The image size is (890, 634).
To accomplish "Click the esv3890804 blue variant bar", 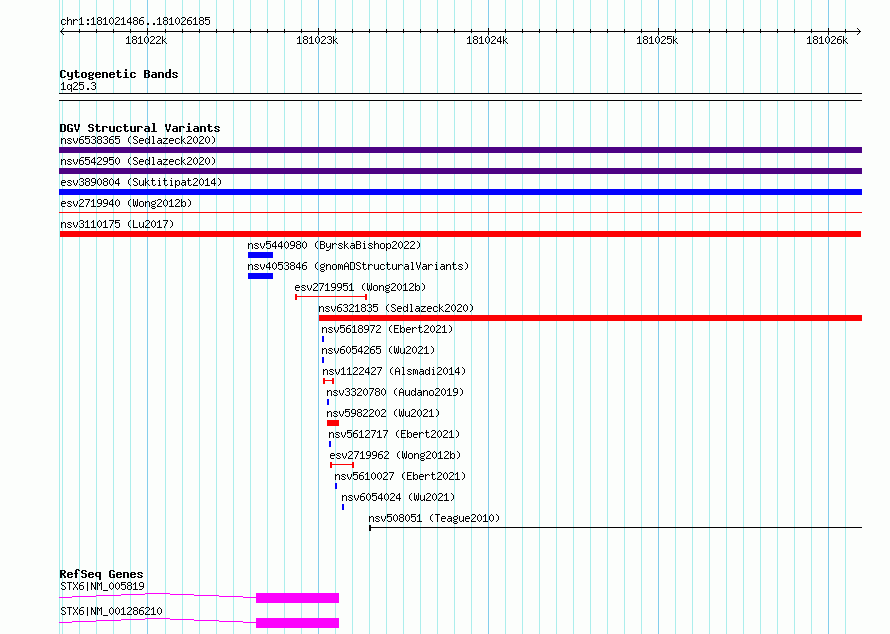I will pos(460,192).
